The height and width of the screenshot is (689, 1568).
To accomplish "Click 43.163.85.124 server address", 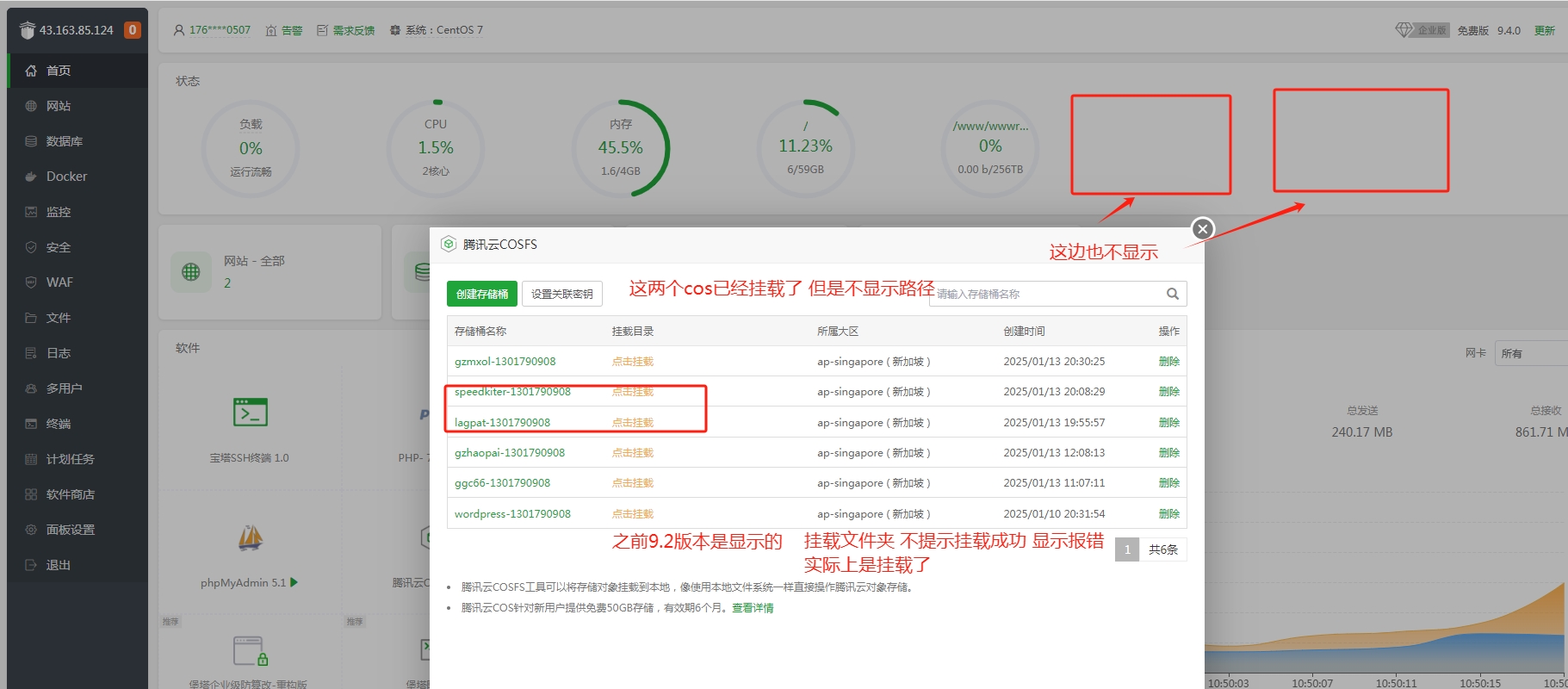I will [77, 30].
